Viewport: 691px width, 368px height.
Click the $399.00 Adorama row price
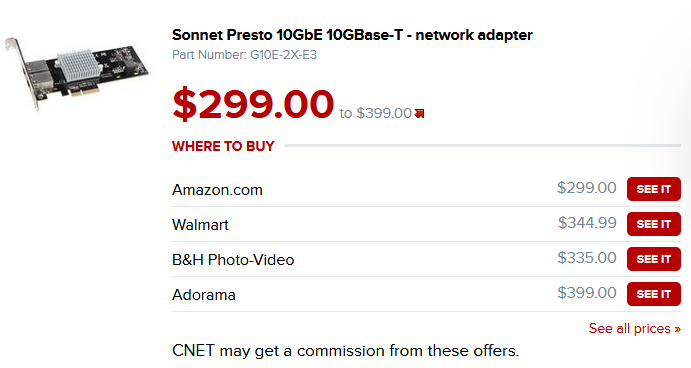(587, 293)
